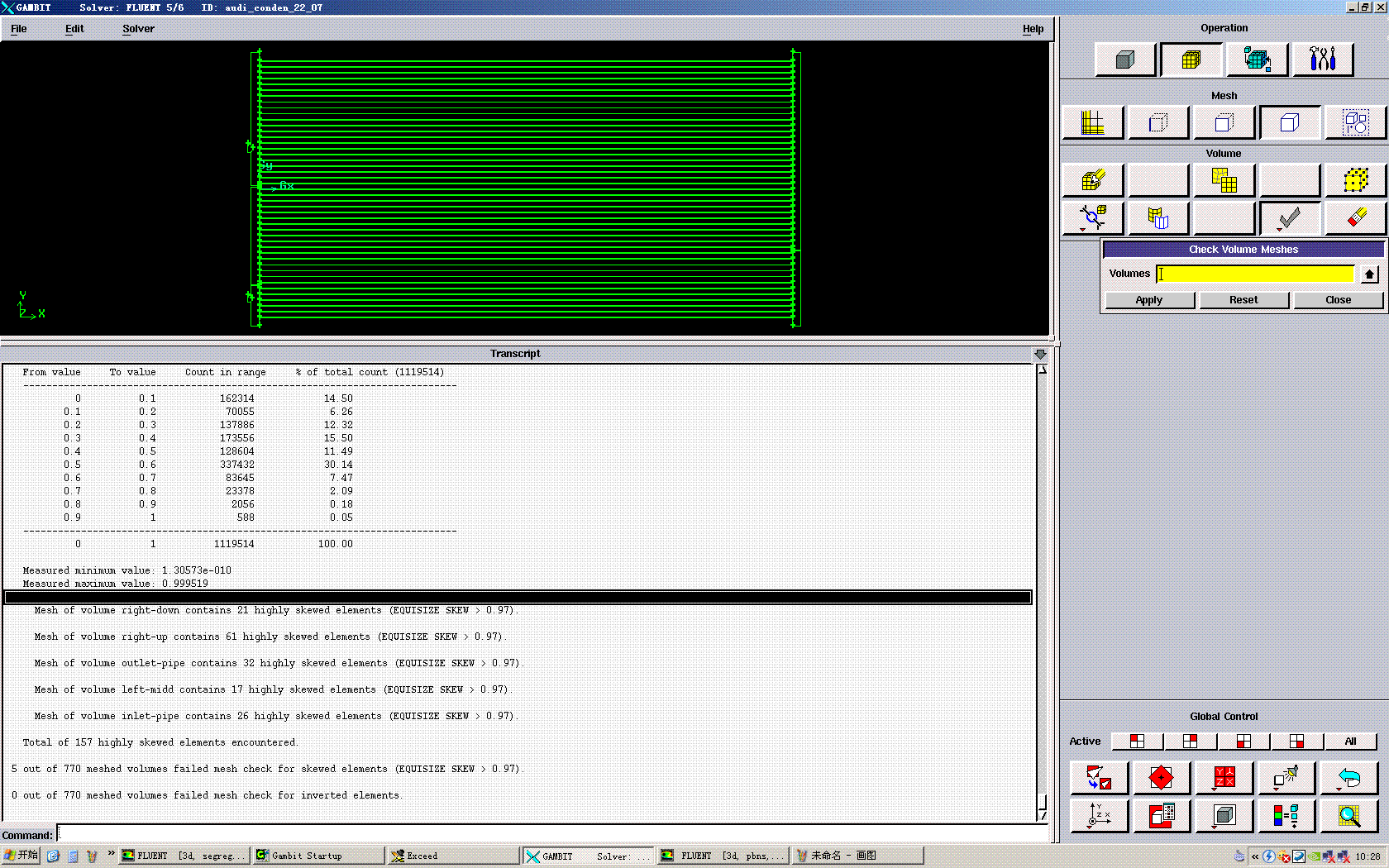The image size is (1389, 868).
Task: Open the Solver menu
Action: 138,29
